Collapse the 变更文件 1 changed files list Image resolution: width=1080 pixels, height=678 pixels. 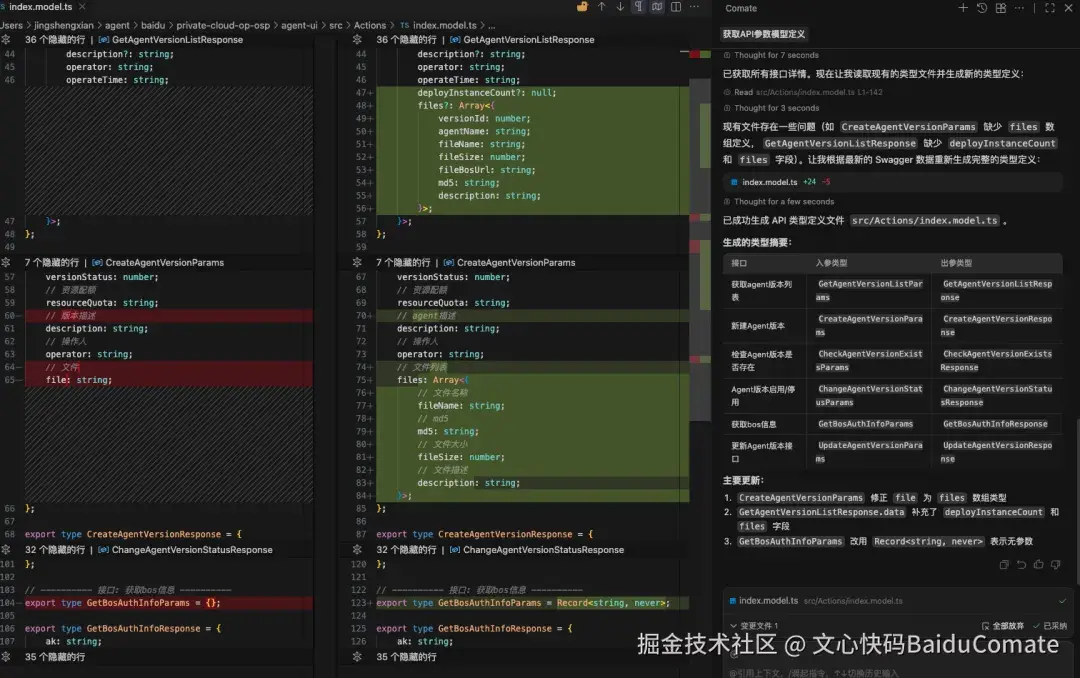734,626
